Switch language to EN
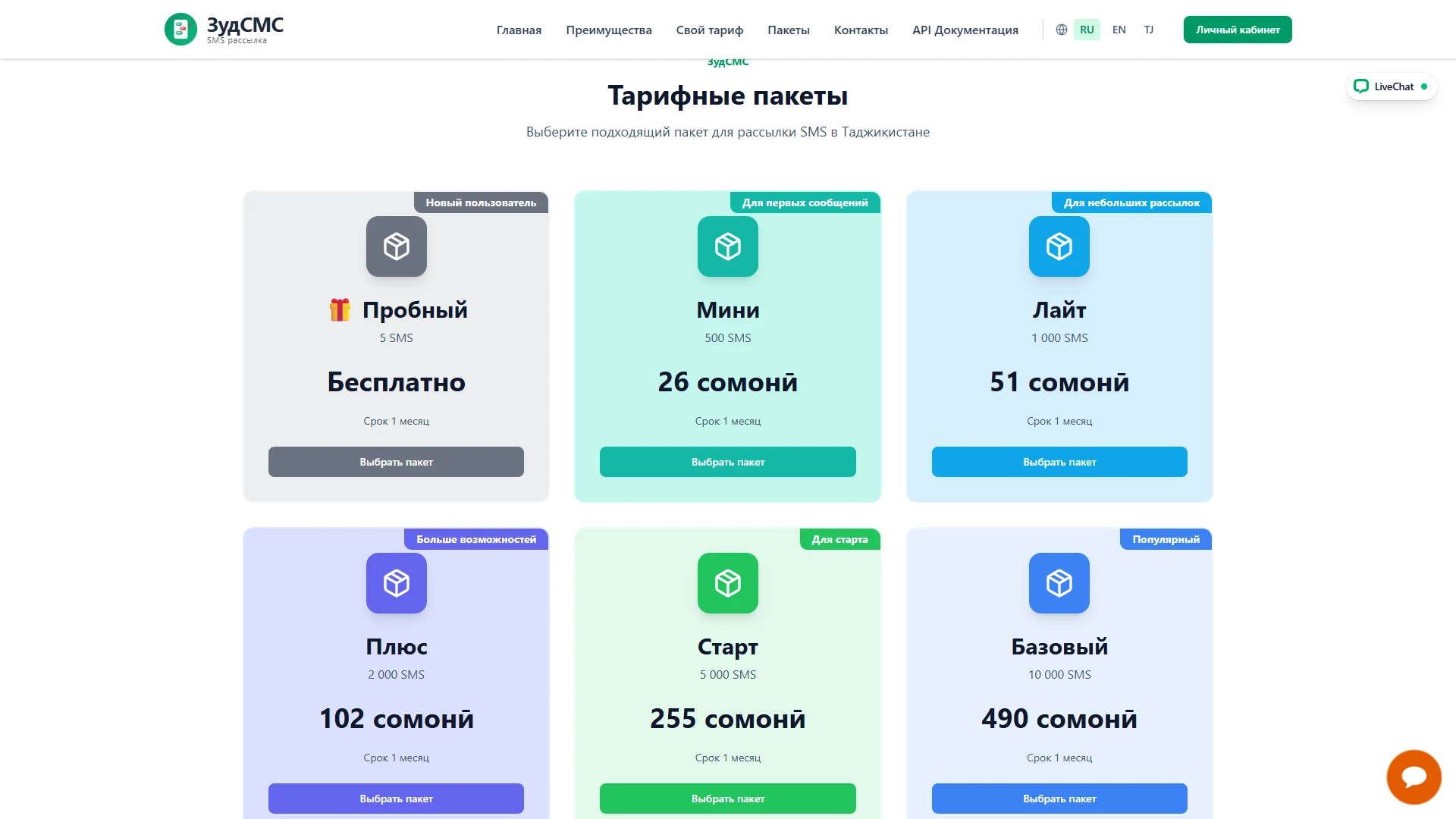This screenshot has height=819, width=1456. pos(1119,30)
